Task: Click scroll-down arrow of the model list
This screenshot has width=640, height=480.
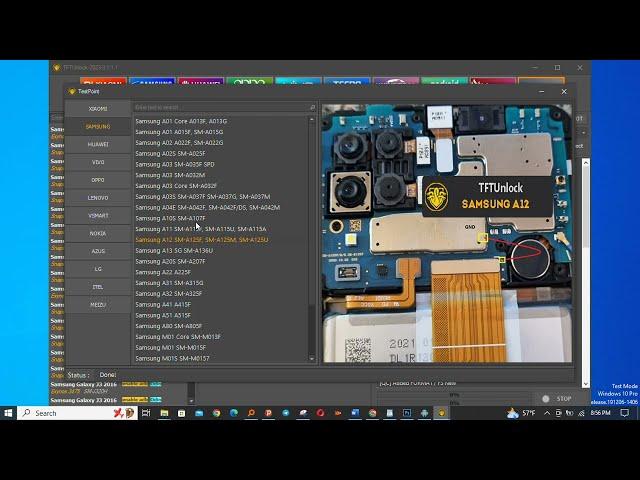Action: click(312, 359)
